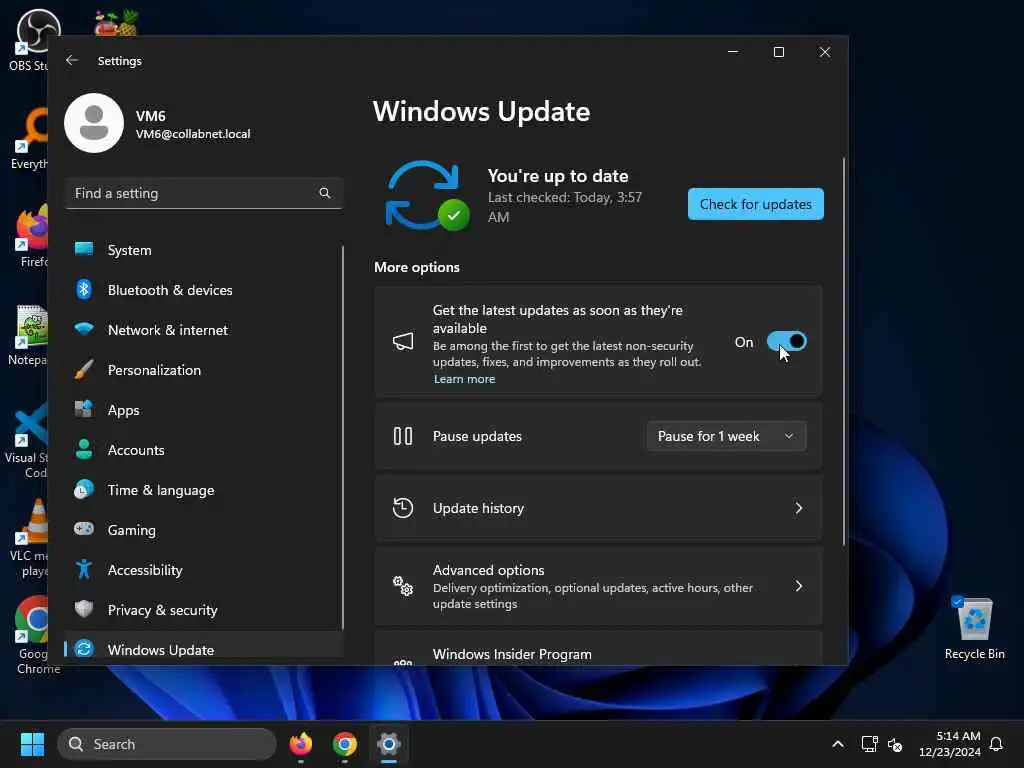Click the Windows Update sync icon in sidebar
This screenshot has height=768, width=1024.
[x=84, y=649]
